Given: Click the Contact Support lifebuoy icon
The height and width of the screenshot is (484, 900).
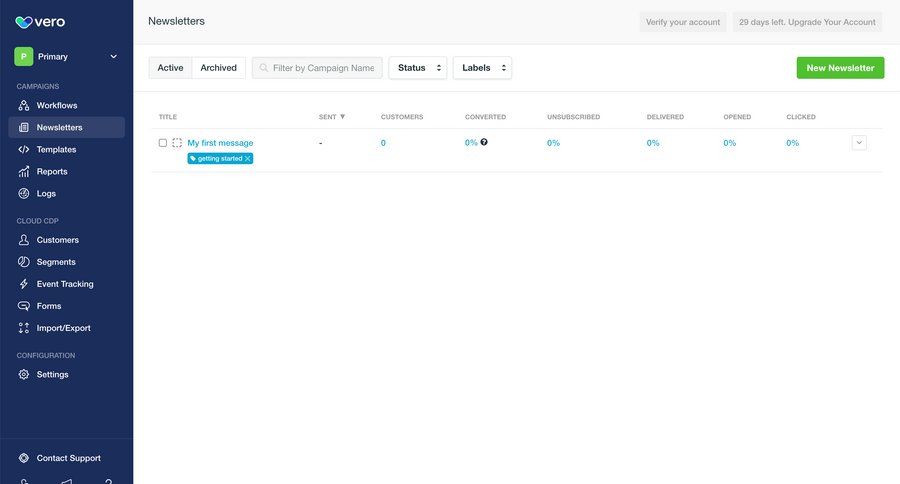Looking at the screenshot, I should pos(24,458).
